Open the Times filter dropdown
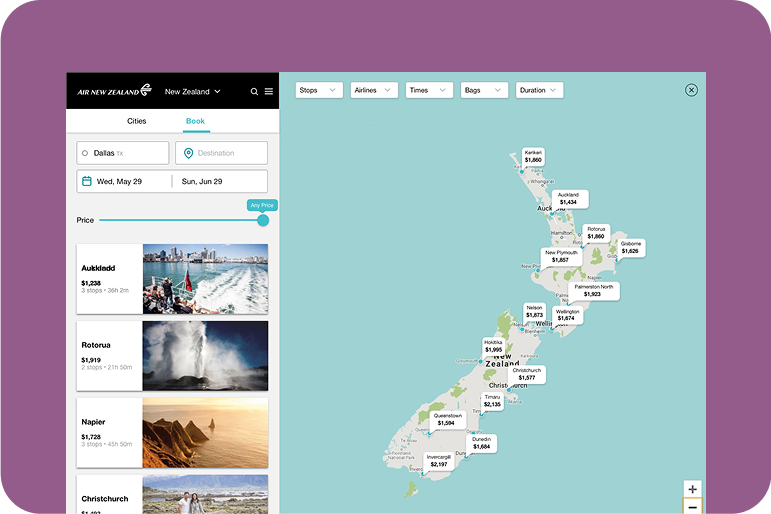The image size is (771, 514). pyautogui.click(x=429, y=90)
